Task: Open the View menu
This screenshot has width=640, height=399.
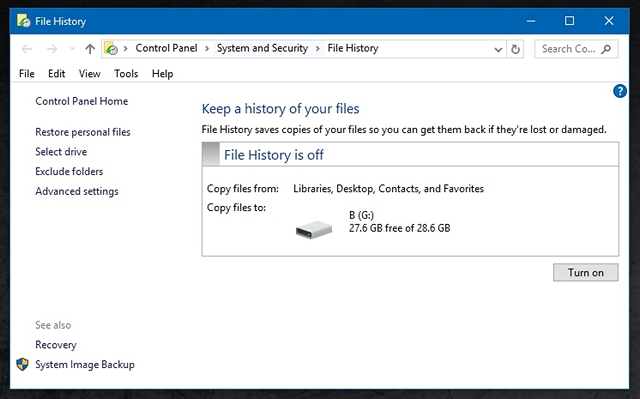Action: 89,73
